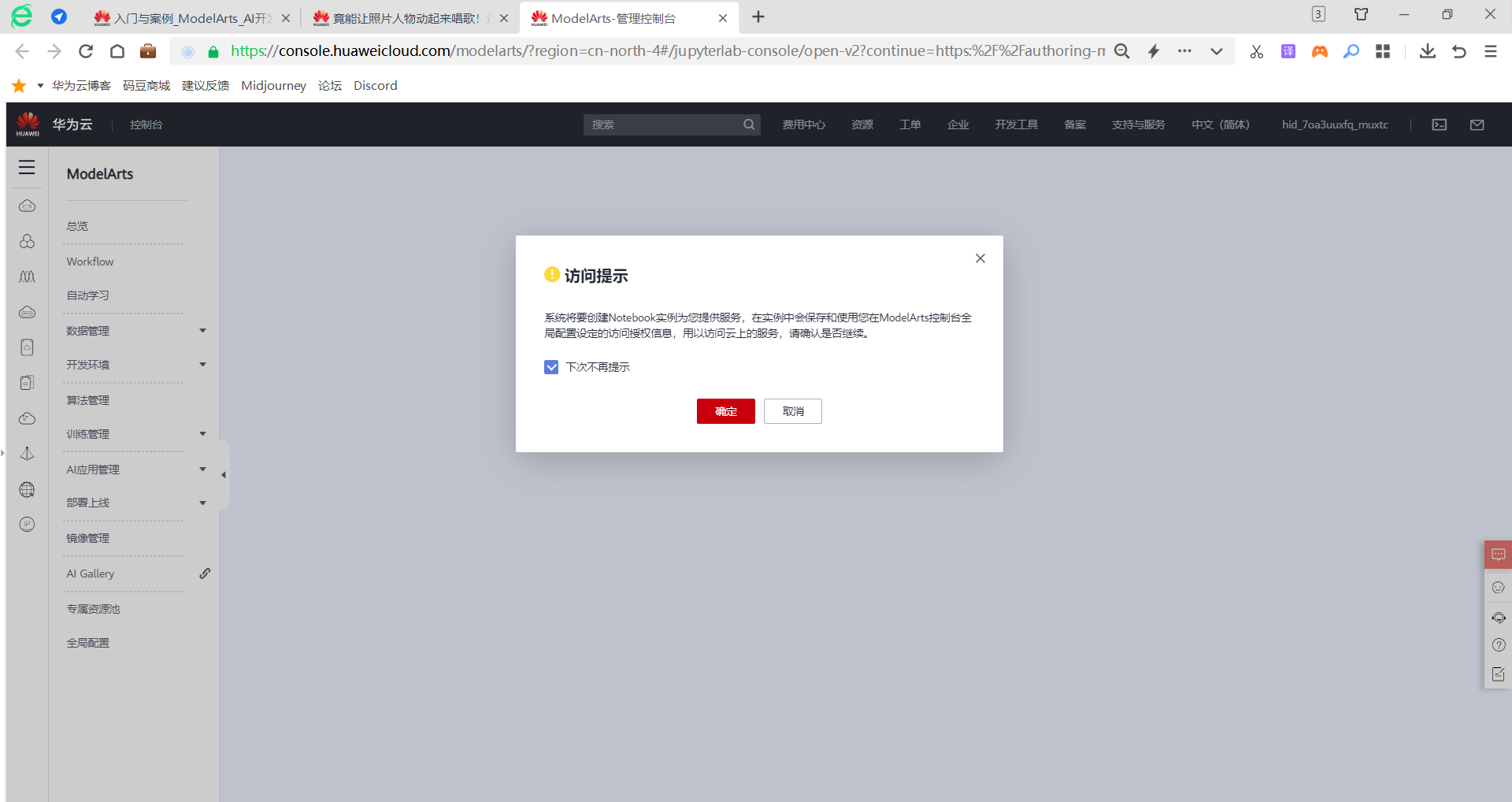The image size is (1512, 802).
Task: Open the Discord bookmark
Action: (376, 85)
